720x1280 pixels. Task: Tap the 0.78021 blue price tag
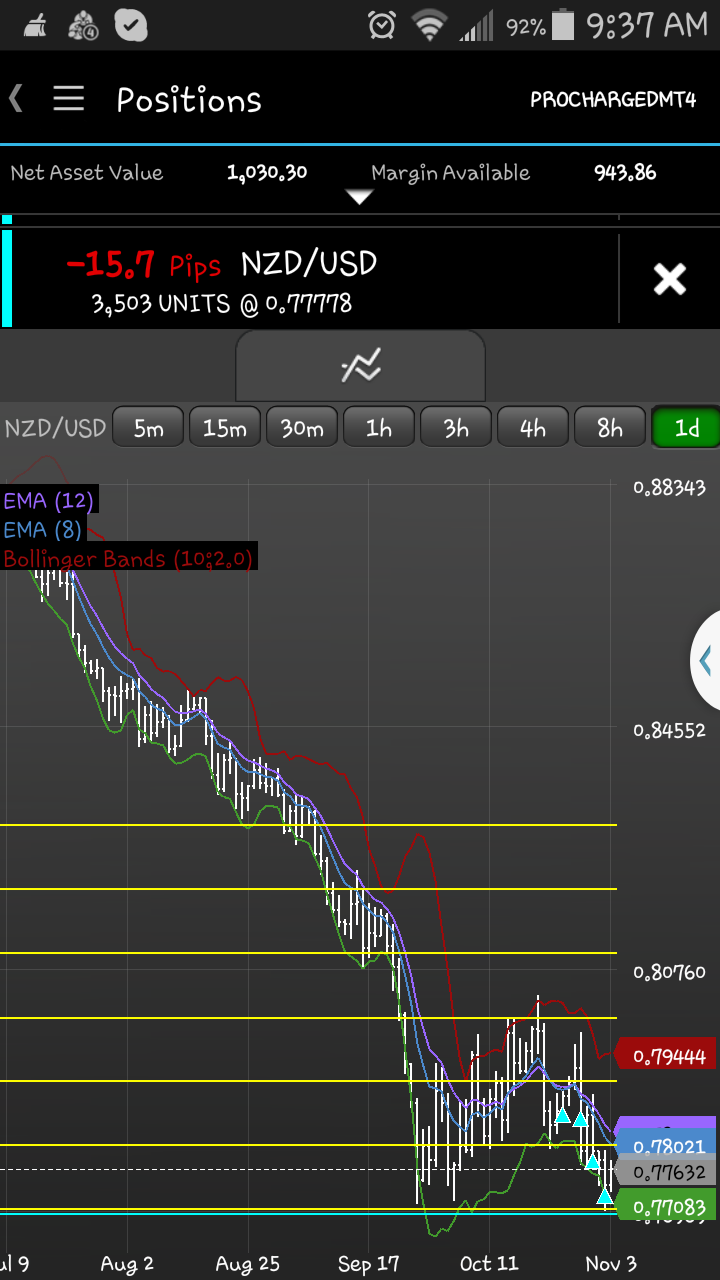[667, 1146]
